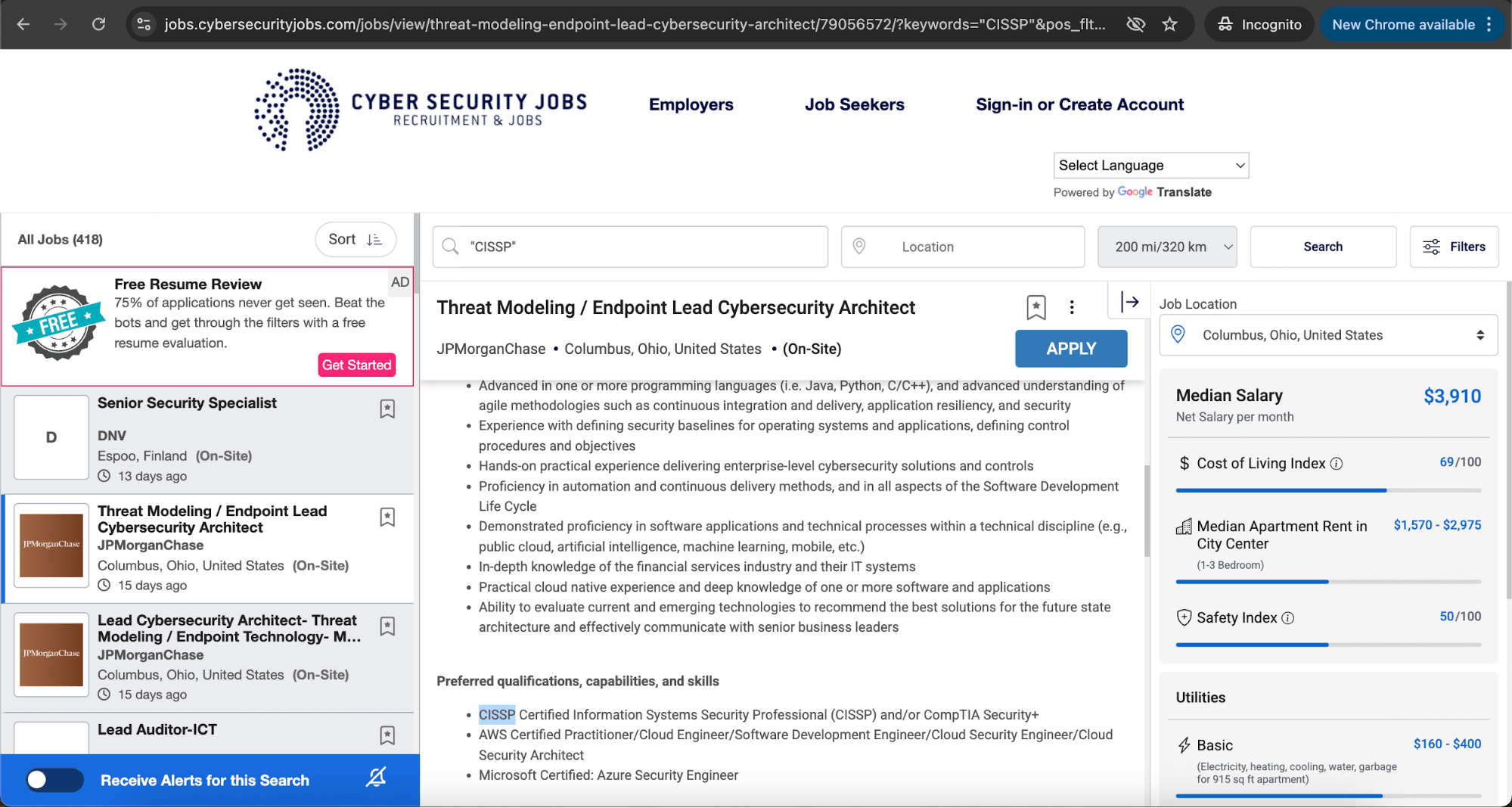
Task: Click the tracking protection eye icon
Action: [x=1135, y=24]
